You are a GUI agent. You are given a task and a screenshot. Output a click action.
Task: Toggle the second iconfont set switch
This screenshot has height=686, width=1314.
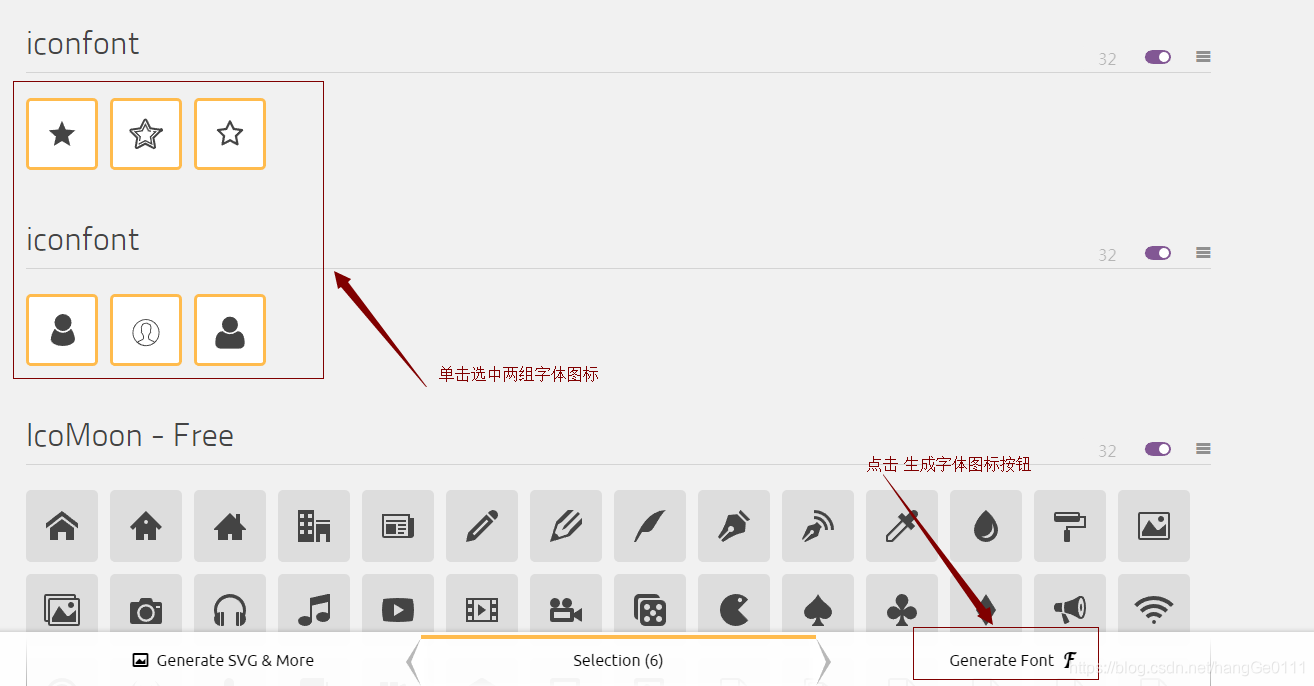click(1158, 253)
